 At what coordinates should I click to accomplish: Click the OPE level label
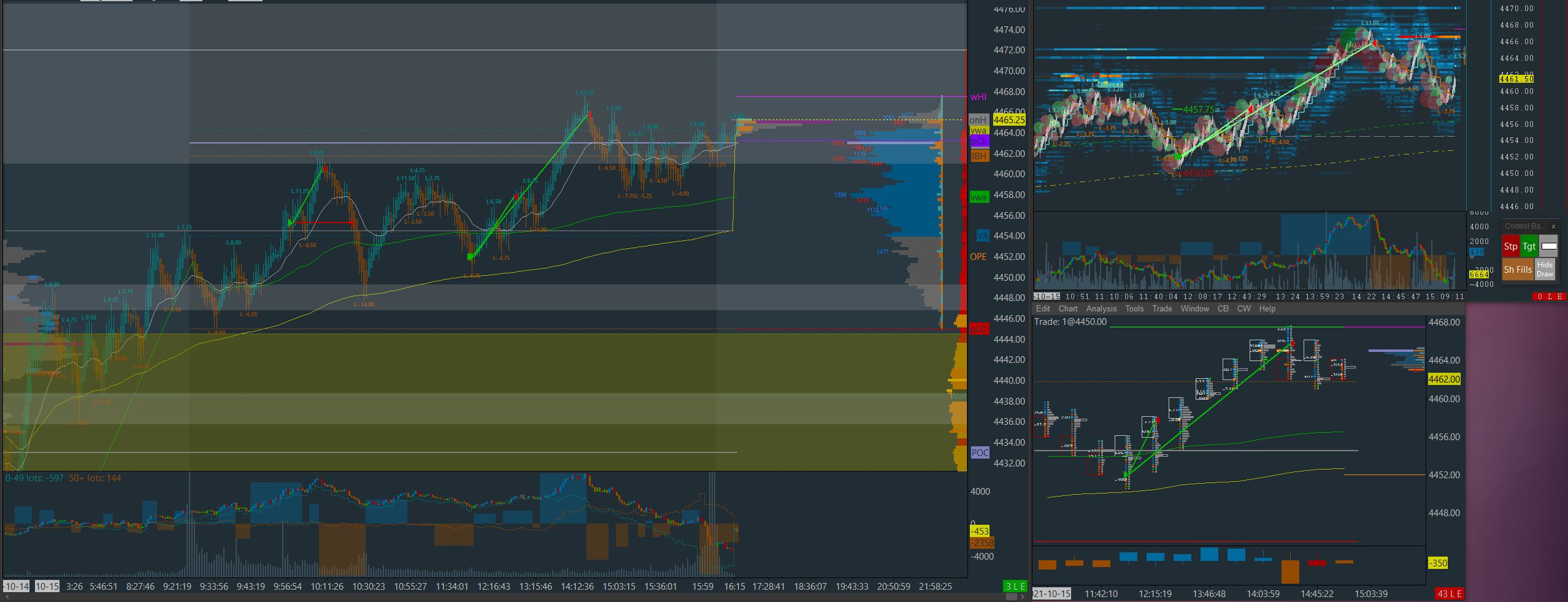tap(978, 257)
